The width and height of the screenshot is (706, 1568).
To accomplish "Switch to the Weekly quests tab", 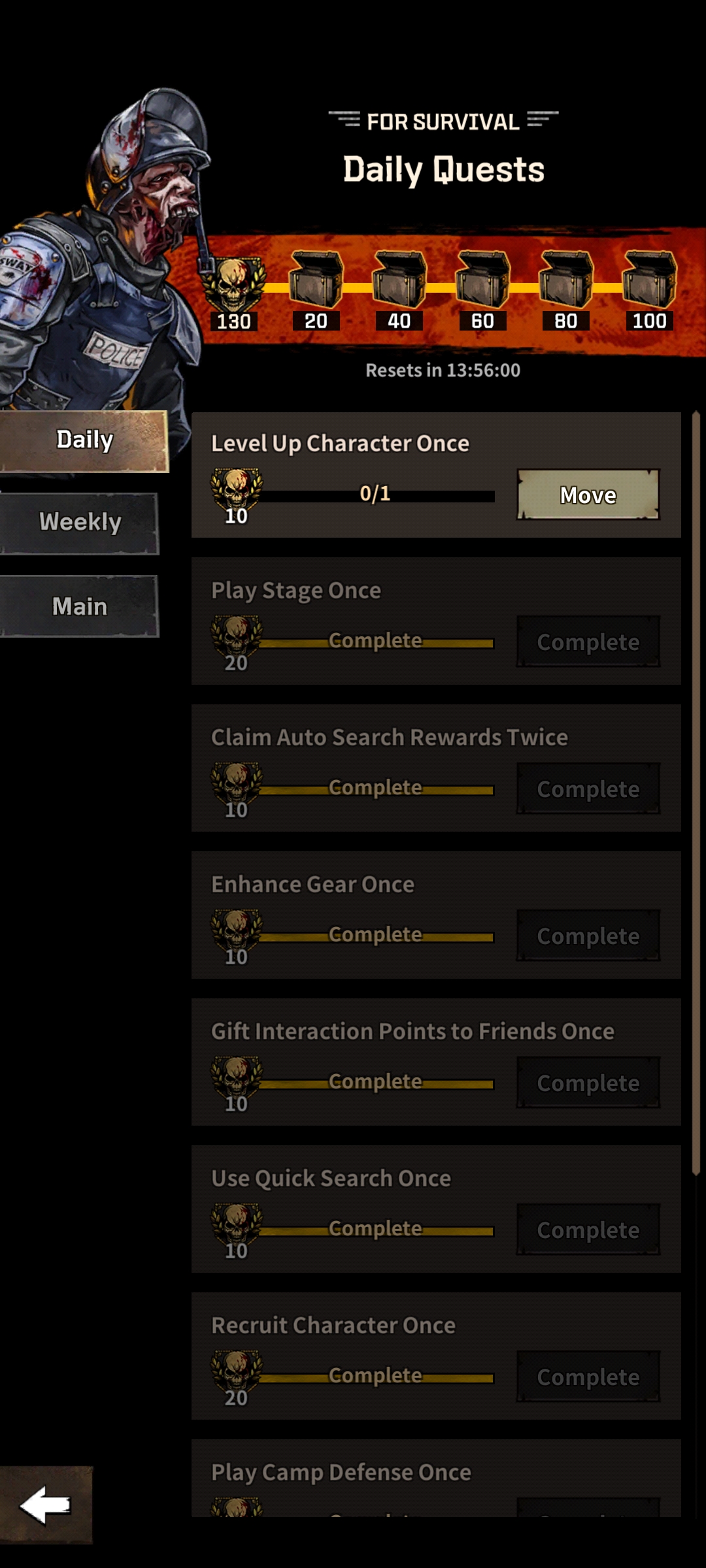I will pyautogui.click(x=79, y=523).
